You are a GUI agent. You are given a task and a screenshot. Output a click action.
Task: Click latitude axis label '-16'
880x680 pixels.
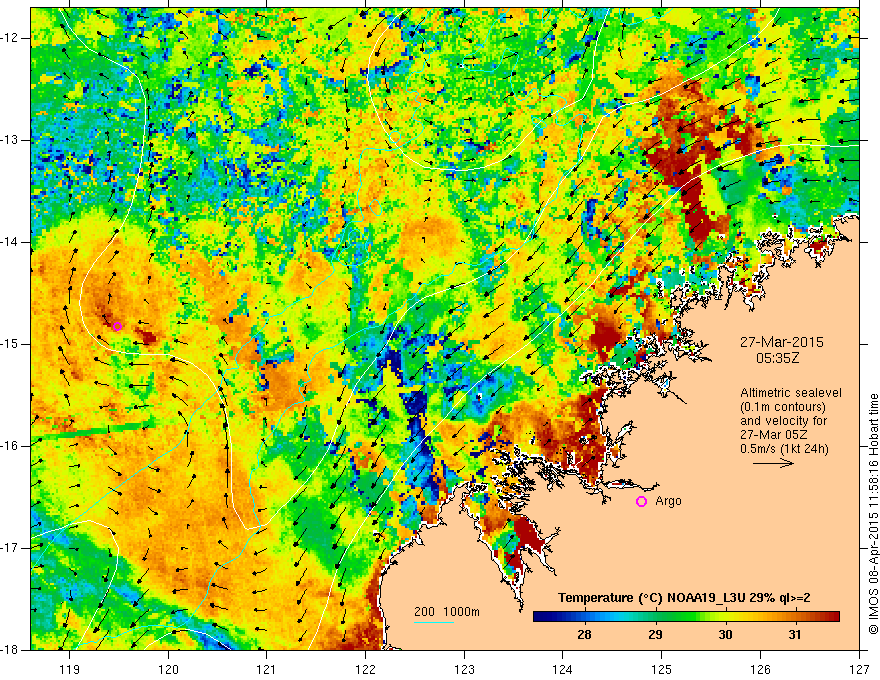10,446
